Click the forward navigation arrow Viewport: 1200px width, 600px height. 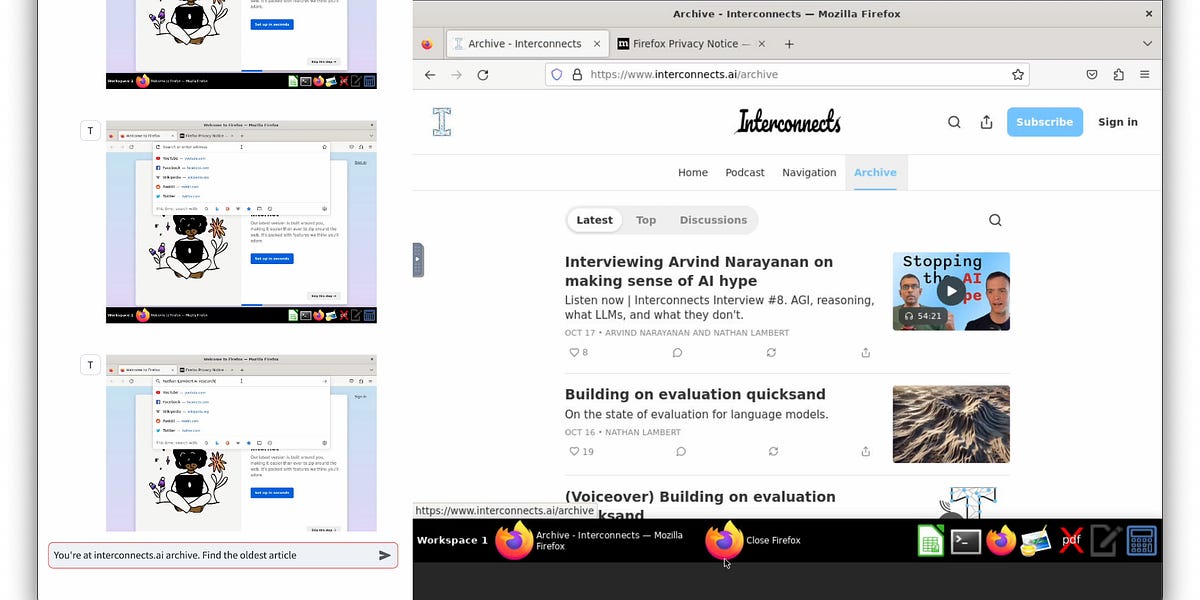coord(456,75)
